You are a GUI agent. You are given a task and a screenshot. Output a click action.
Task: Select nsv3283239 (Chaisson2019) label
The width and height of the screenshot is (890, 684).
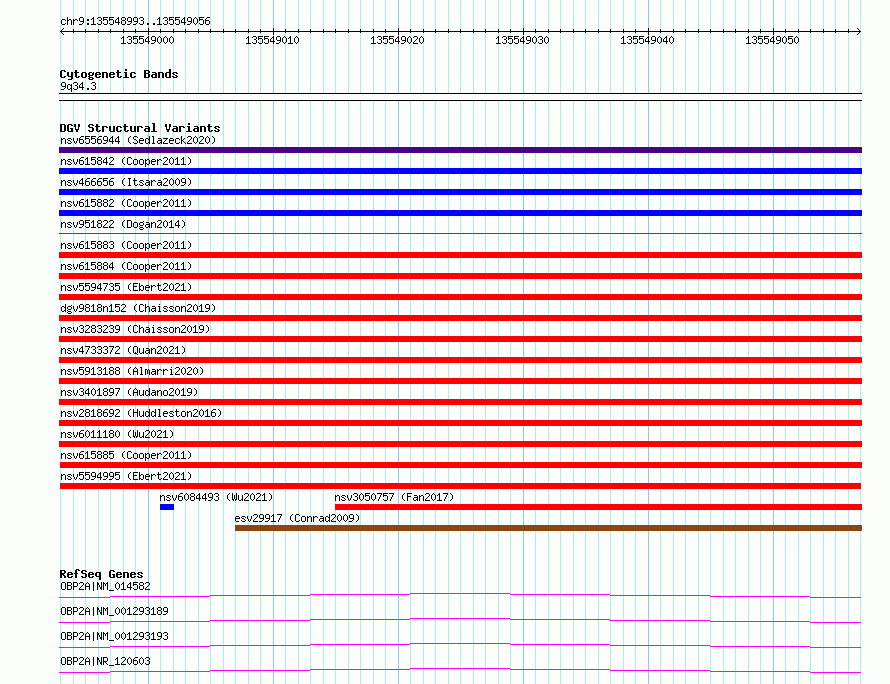135,329
